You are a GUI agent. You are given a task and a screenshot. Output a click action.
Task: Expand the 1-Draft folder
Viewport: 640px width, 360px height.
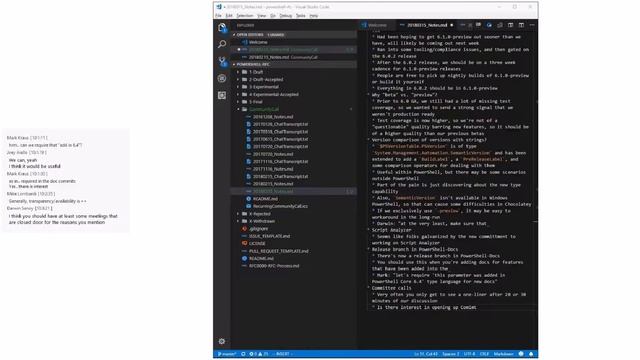(x=294, y=72)
